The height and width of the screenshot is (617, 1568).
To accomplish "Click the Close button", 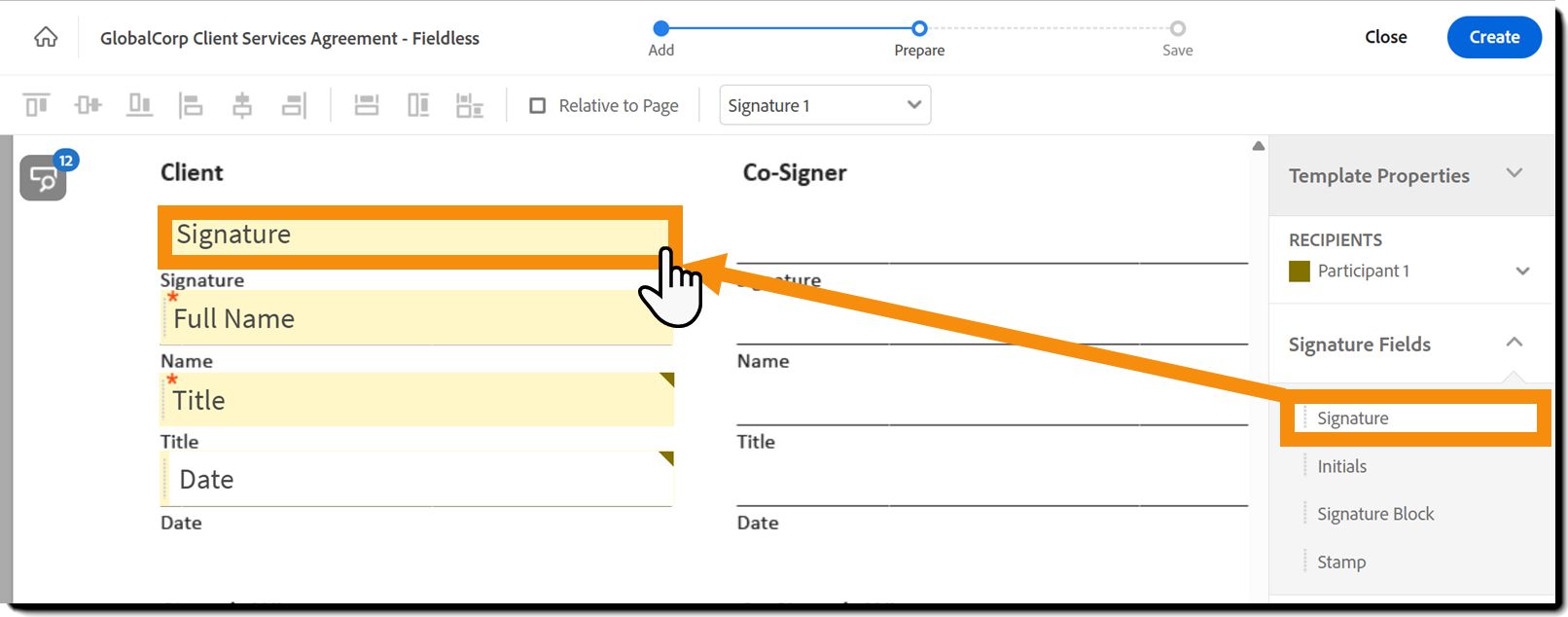I will [1385, 37].
